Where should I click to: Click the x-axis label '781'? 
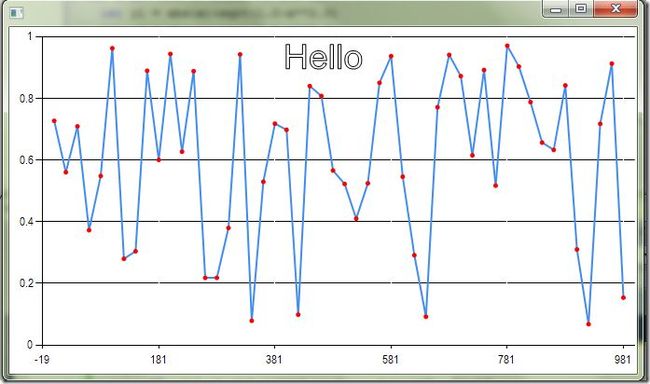pos(506,359)
